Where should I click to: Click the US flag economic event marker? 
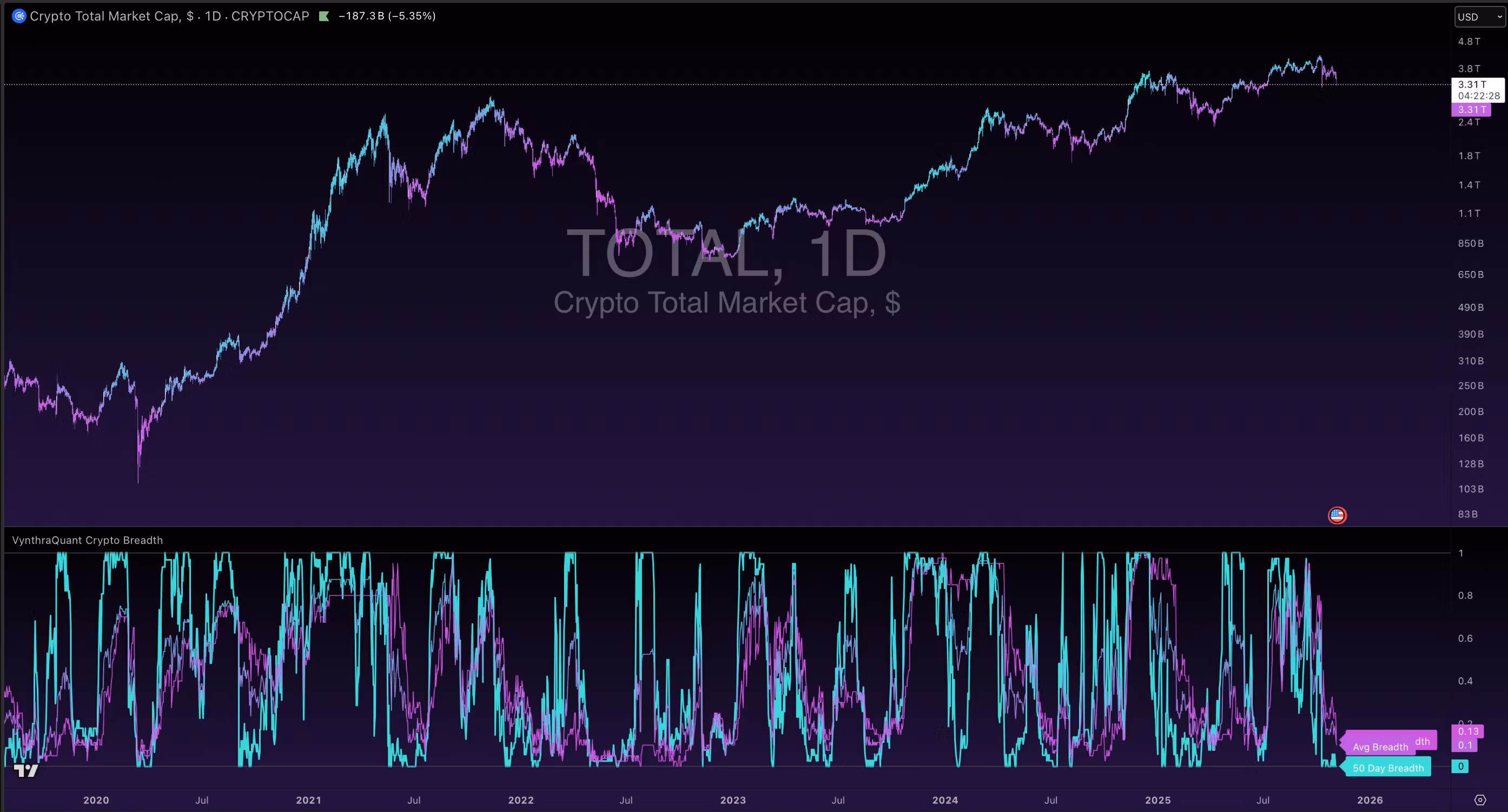1337,515
